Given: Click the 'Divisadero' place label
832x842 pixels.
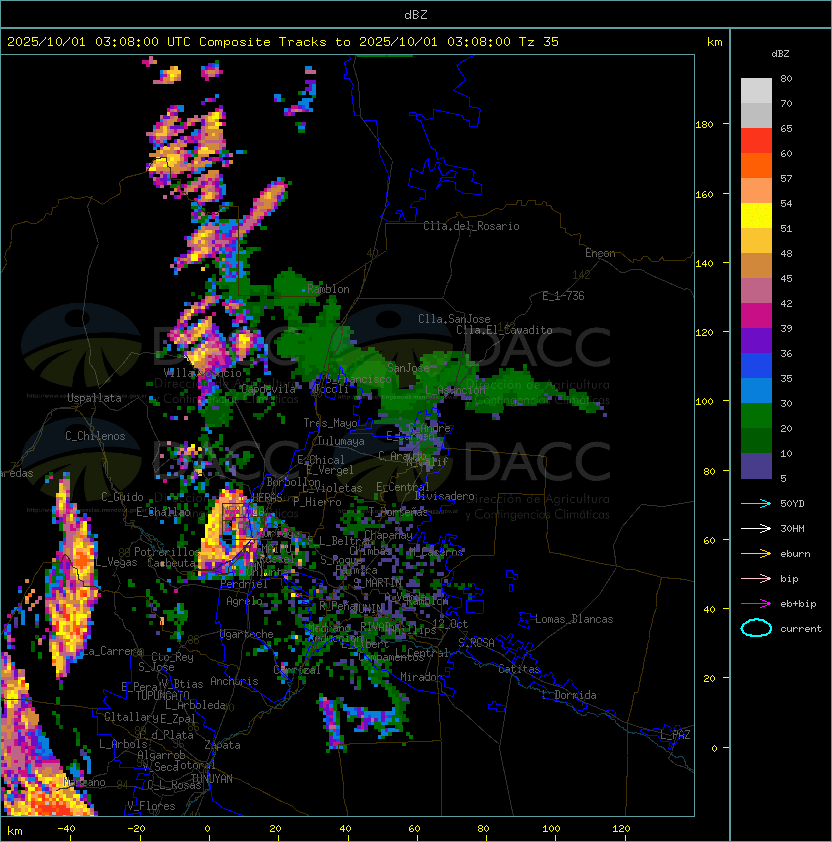Looking at the screenshot, I should pos(445,496).
